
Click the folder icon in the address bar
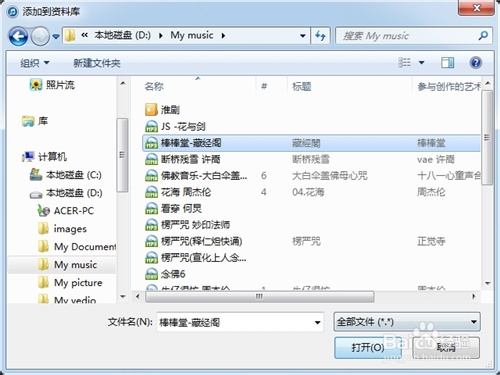70,35
